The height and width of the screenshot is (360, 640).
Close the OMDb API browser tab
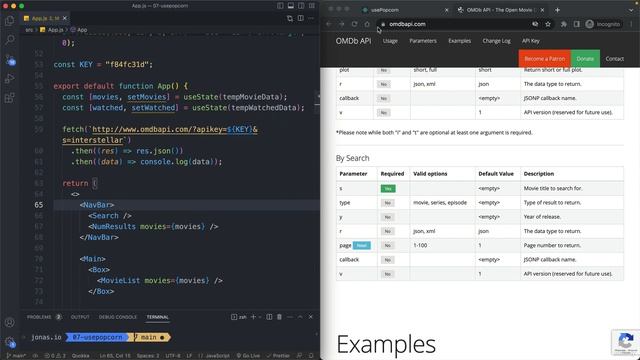coord(542,10)
